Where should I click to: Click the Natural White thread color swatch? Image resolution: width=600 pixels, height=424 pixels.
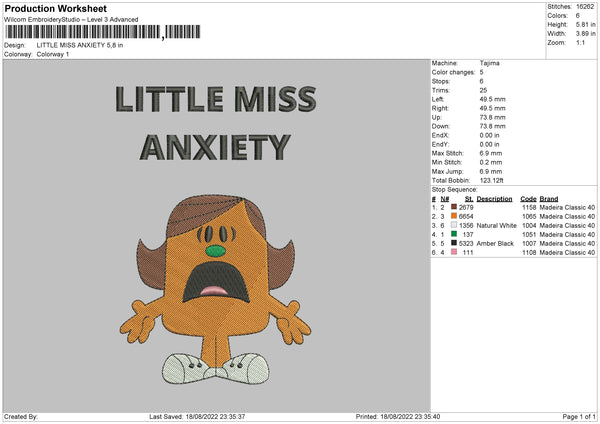pos(454,225)
